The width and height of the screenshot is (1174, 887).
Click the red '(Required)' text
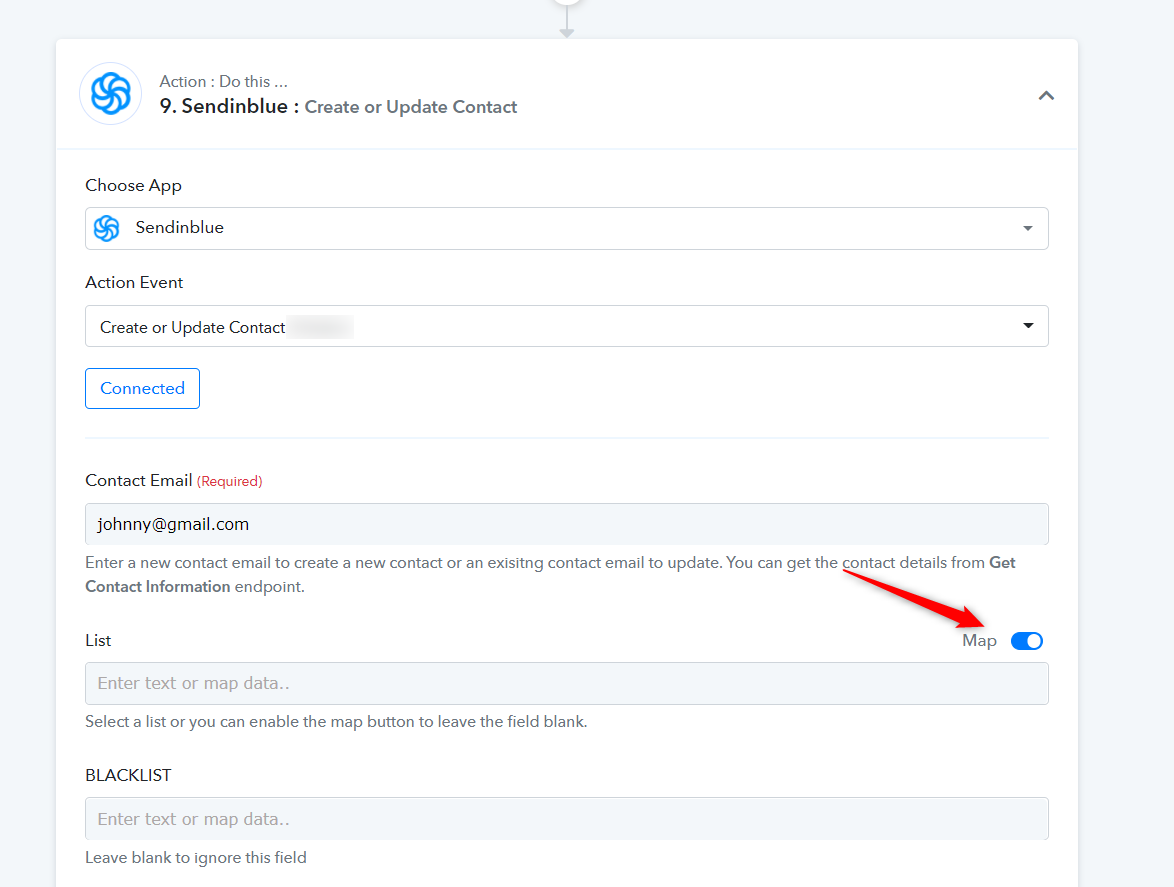[x=230, y=481]
